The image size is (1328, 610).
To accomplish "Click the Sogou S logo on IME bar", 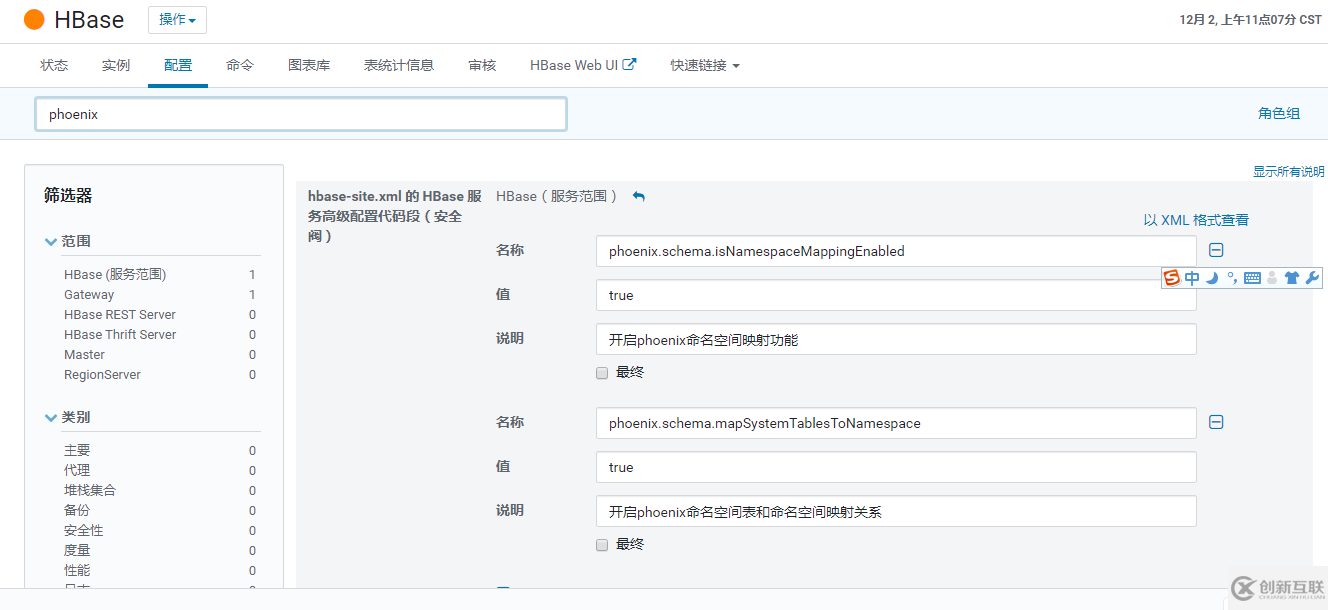I will (x=1172, y=278).
